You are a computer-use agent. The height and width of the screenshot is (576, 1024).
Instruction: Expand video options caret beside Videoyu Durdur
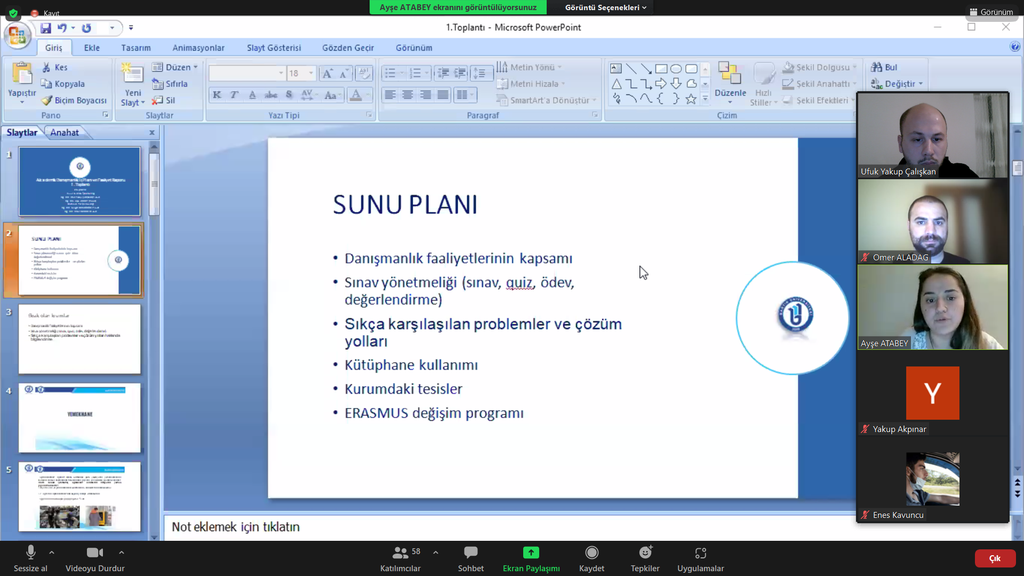pos(121,552)
